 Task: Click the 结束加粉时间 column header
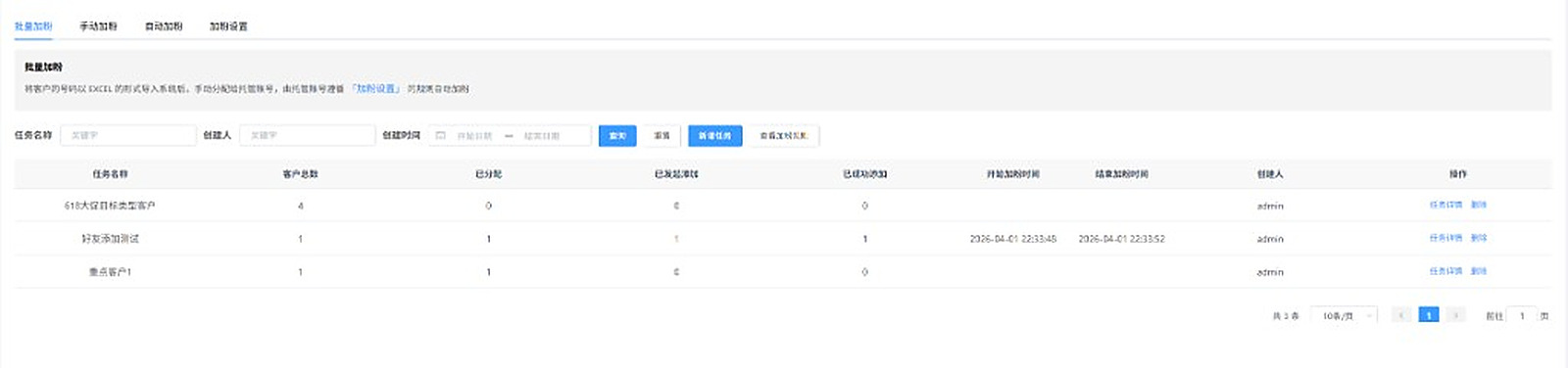coord(1122,174)
